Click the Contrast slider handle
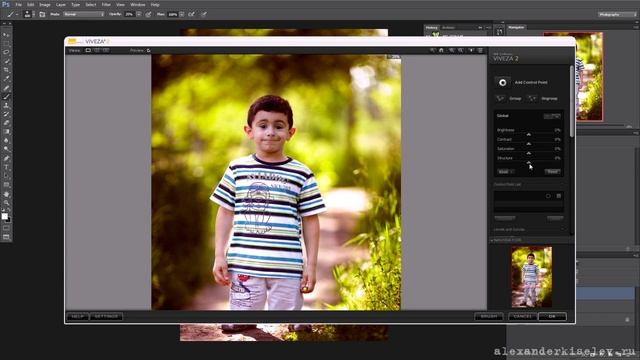The width and height of the screenshot is (640, 360). (529, 144)
